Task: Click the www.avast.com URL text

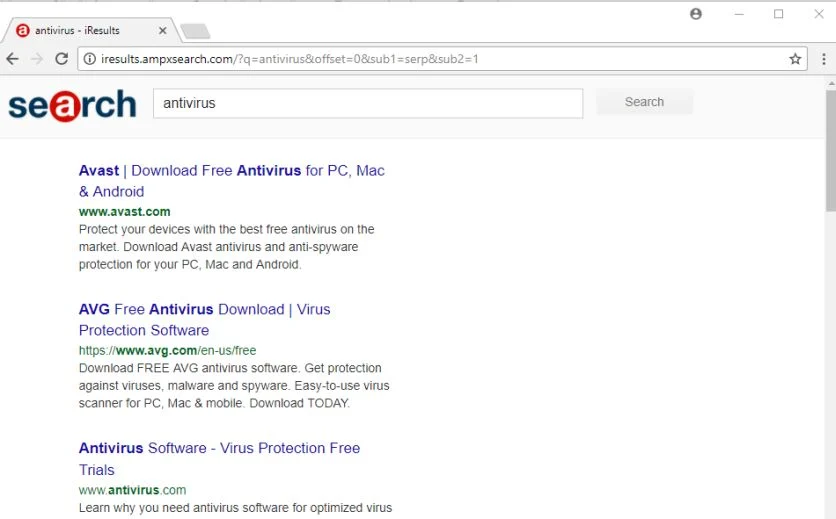Action: [x=125, y=212]
